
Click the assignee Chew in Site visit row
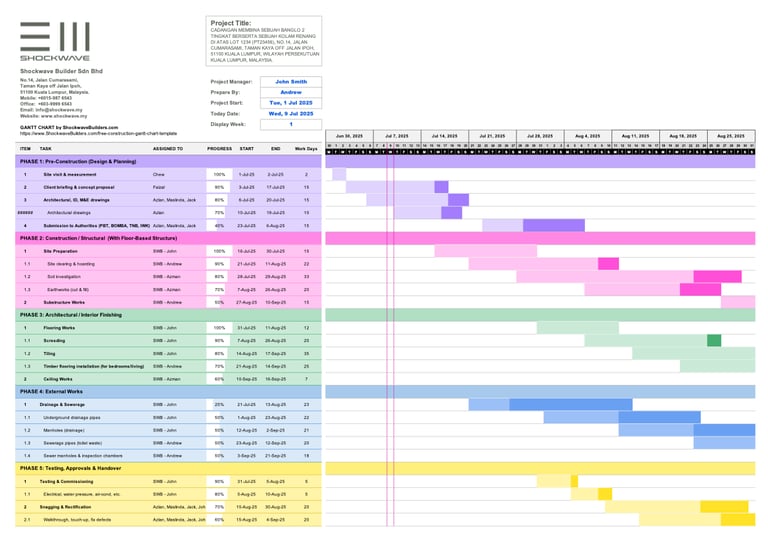158,174
